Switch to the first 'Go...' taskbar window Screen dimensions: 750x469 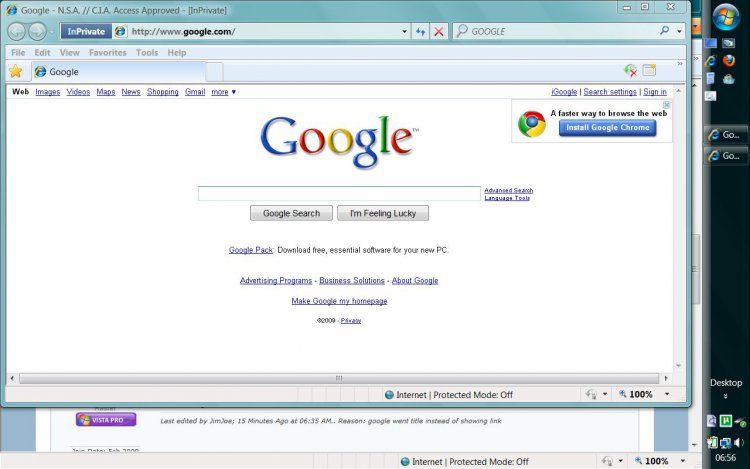[x=726, y=135]
